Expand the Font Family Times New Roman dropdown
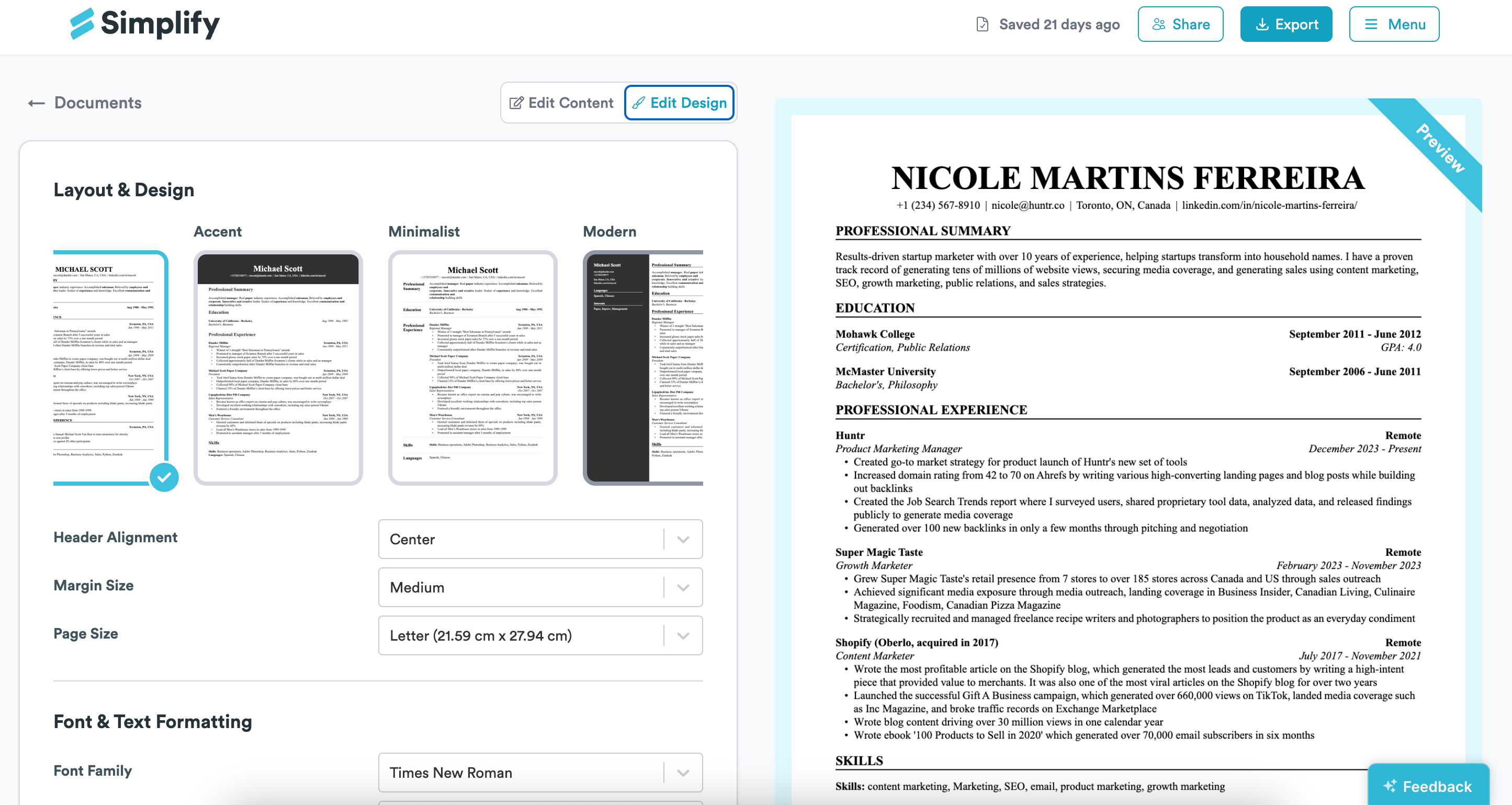This screenshot has height=805, width=1512. coord(540,773)
